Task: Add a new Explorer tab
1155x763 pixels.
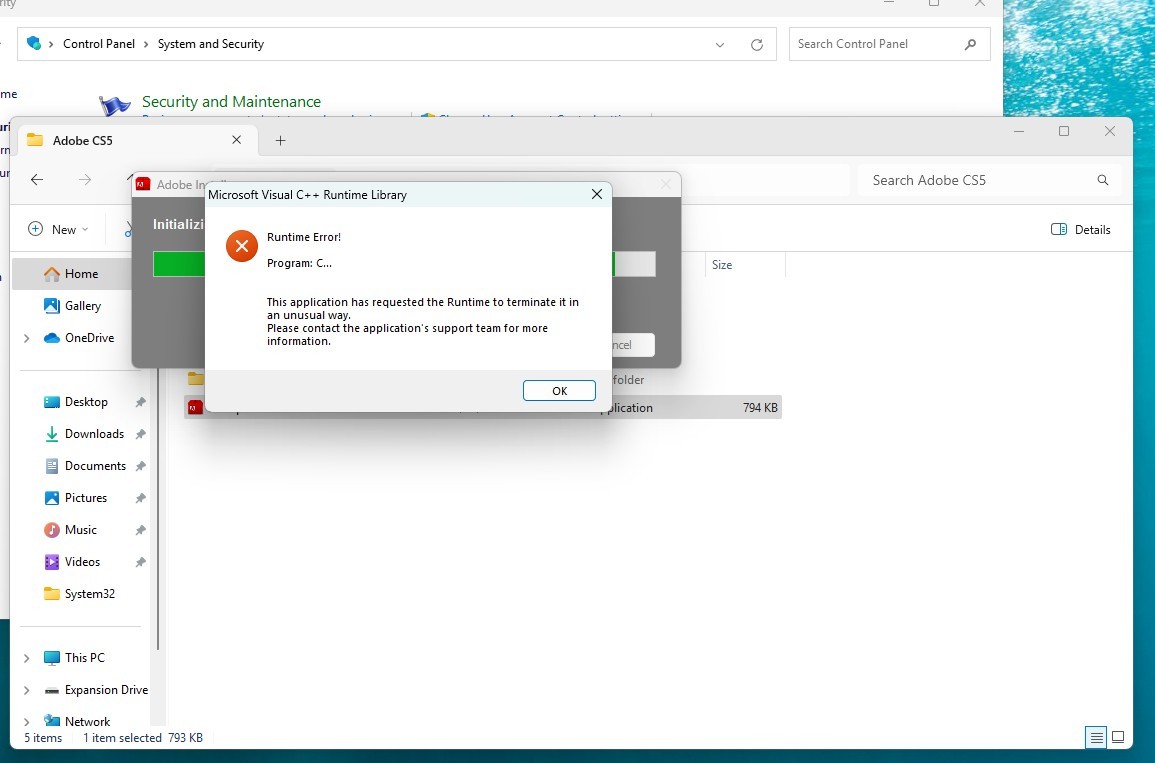Action: click(x=280, y=140)
